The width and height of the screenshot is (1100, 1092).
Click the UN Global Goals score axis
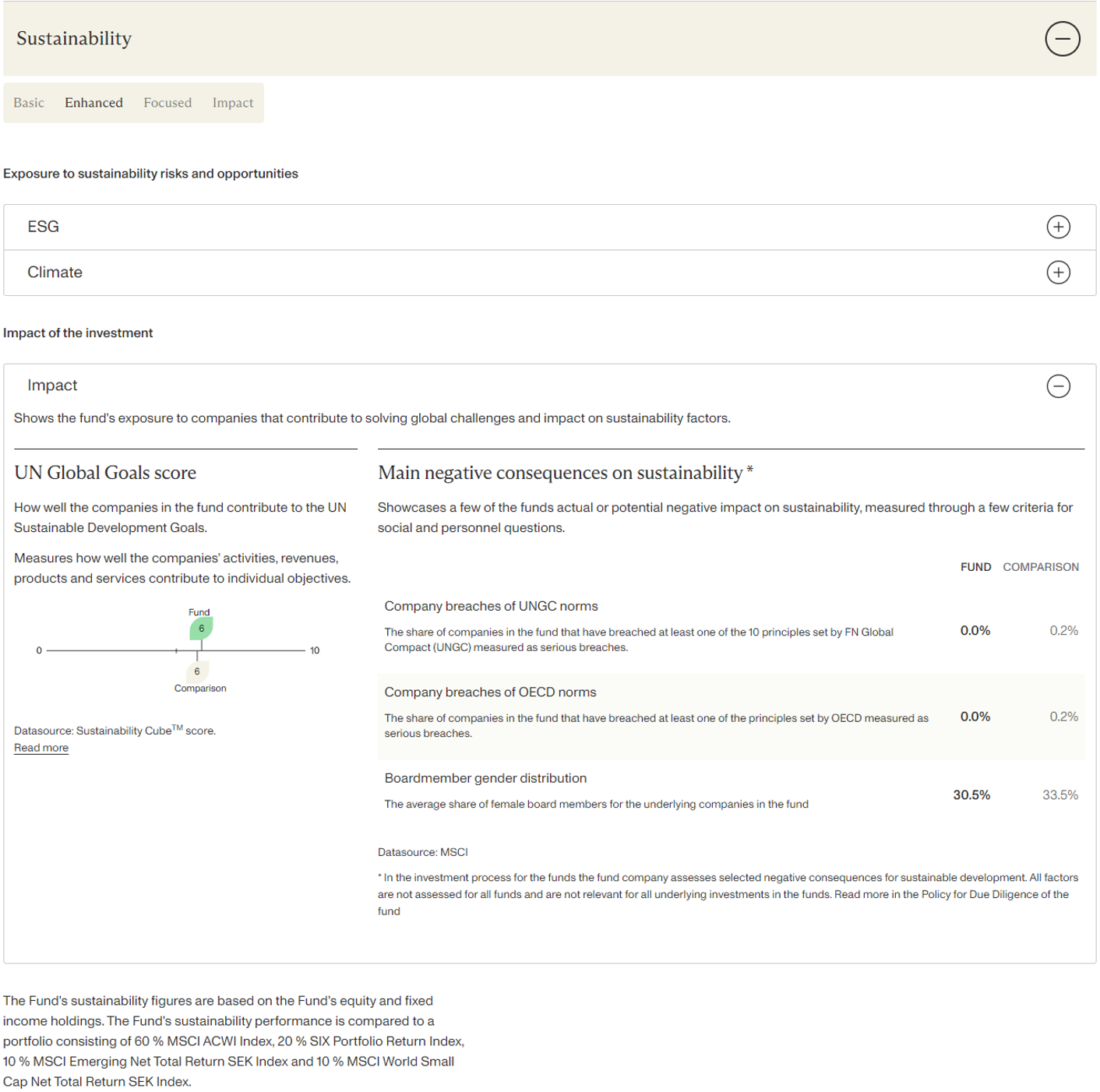(249, 650)
